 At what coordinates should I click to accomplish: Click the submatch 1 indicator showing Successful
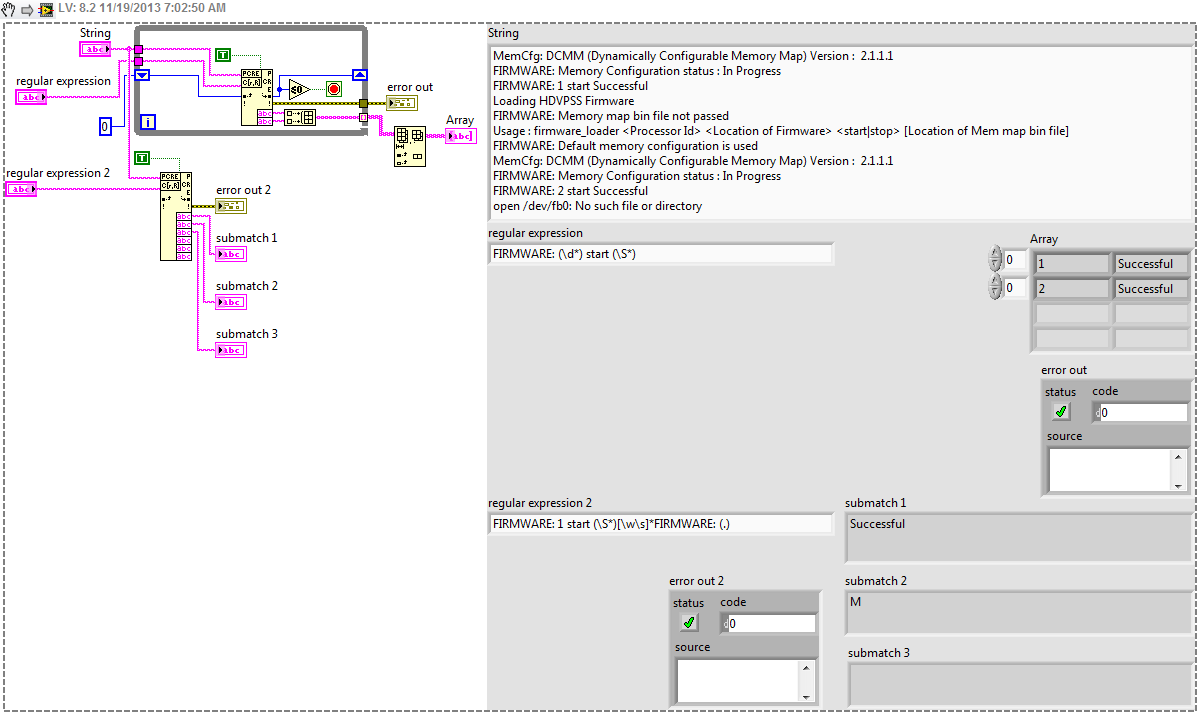point(1019,538)
